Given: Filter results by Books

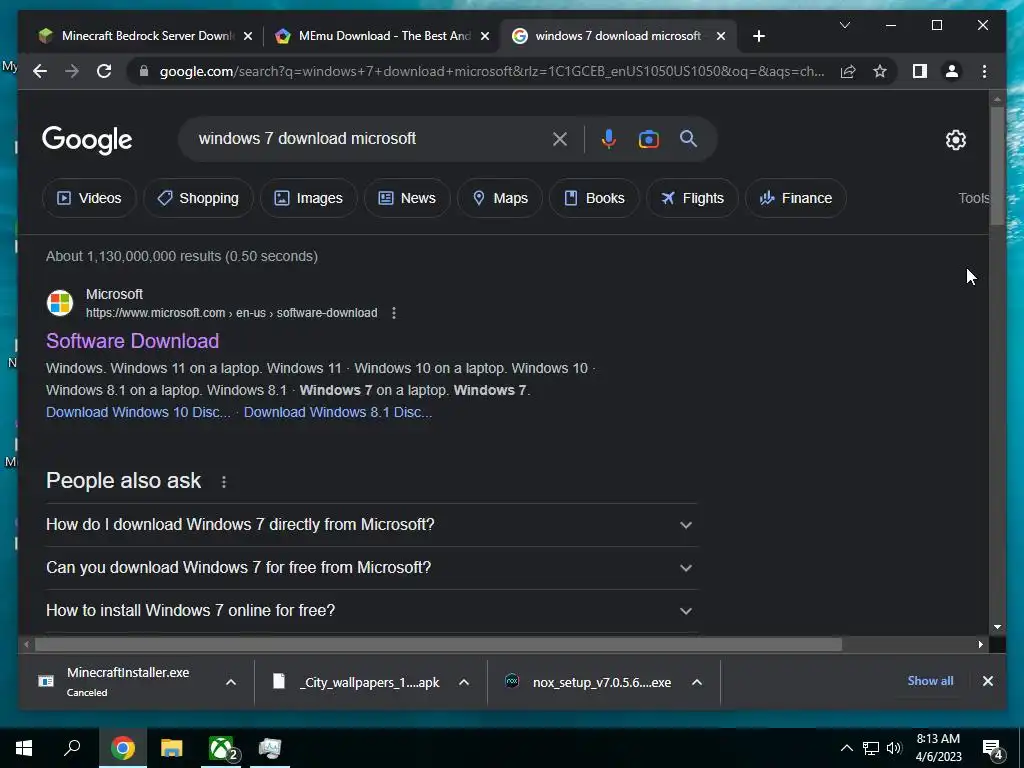Looking at the screenshot, I should 594,198.
